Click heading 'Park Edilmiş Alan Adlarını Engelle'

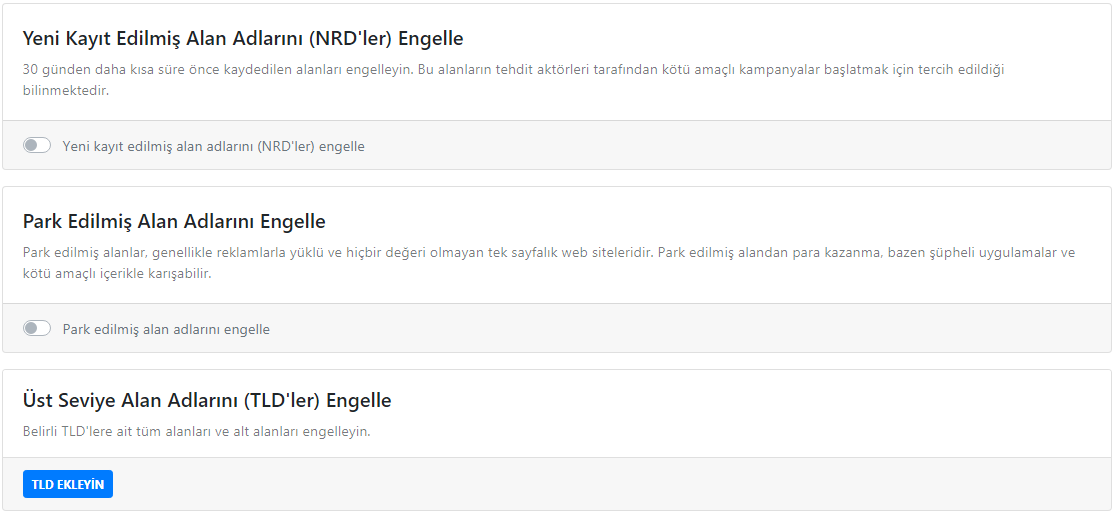(174, 221)
